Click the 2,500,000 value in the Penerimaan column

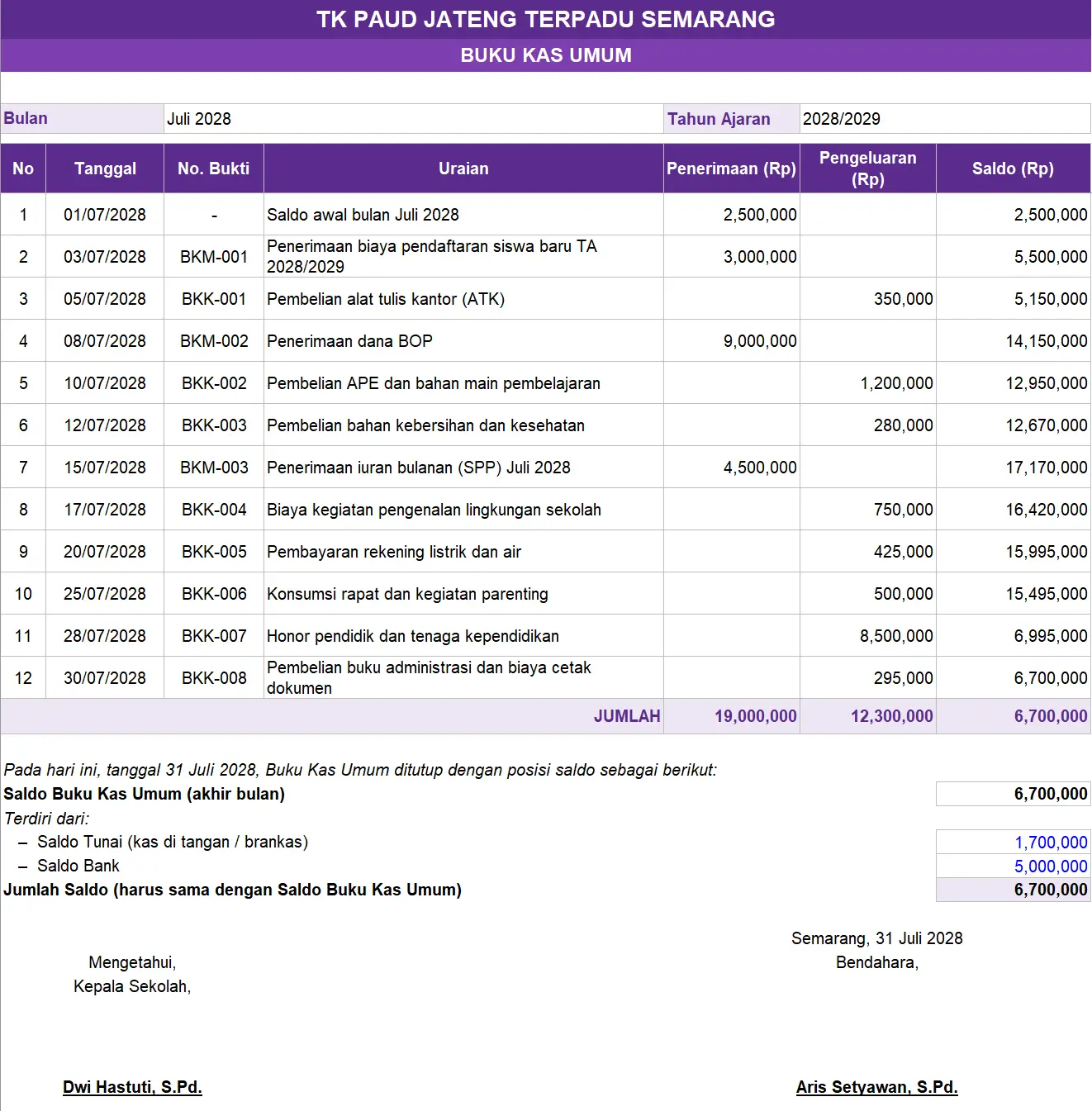point(731,215)
